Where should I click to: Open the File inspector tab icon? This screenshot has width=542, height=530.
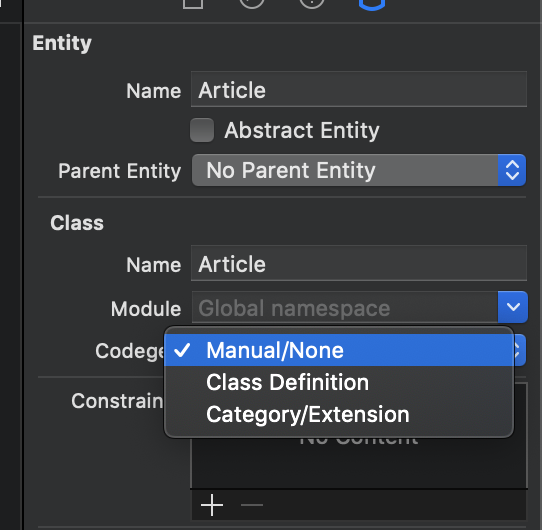193,3
